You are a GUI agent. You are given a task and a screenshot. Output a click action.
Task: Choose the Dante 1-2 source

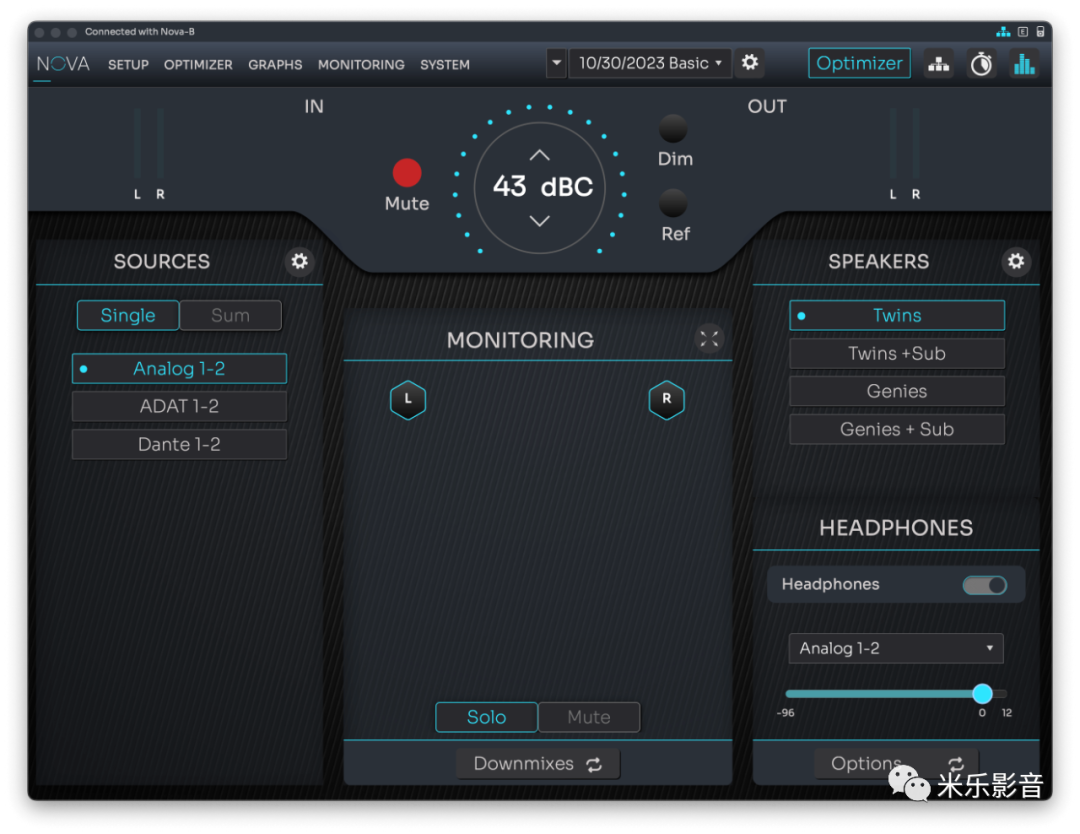tap(179, 444)
